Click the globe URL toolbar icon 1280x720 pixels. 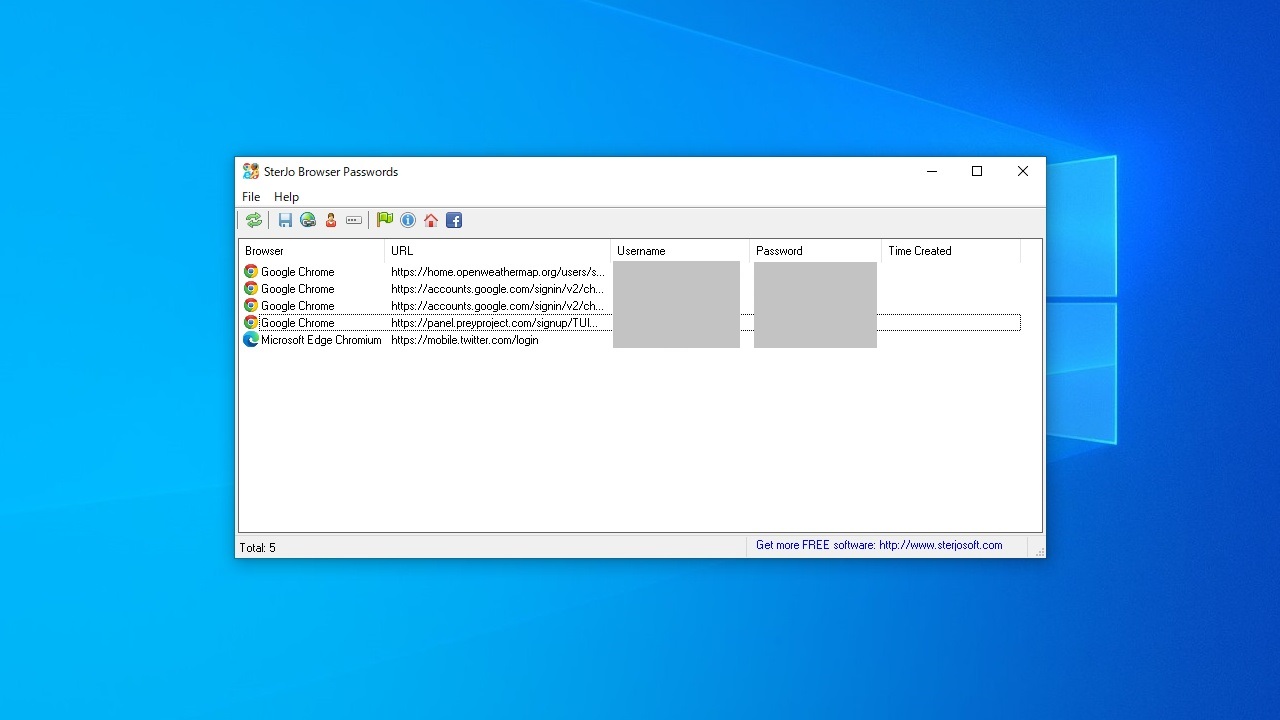pyautogui.click(x=308, y=220)
